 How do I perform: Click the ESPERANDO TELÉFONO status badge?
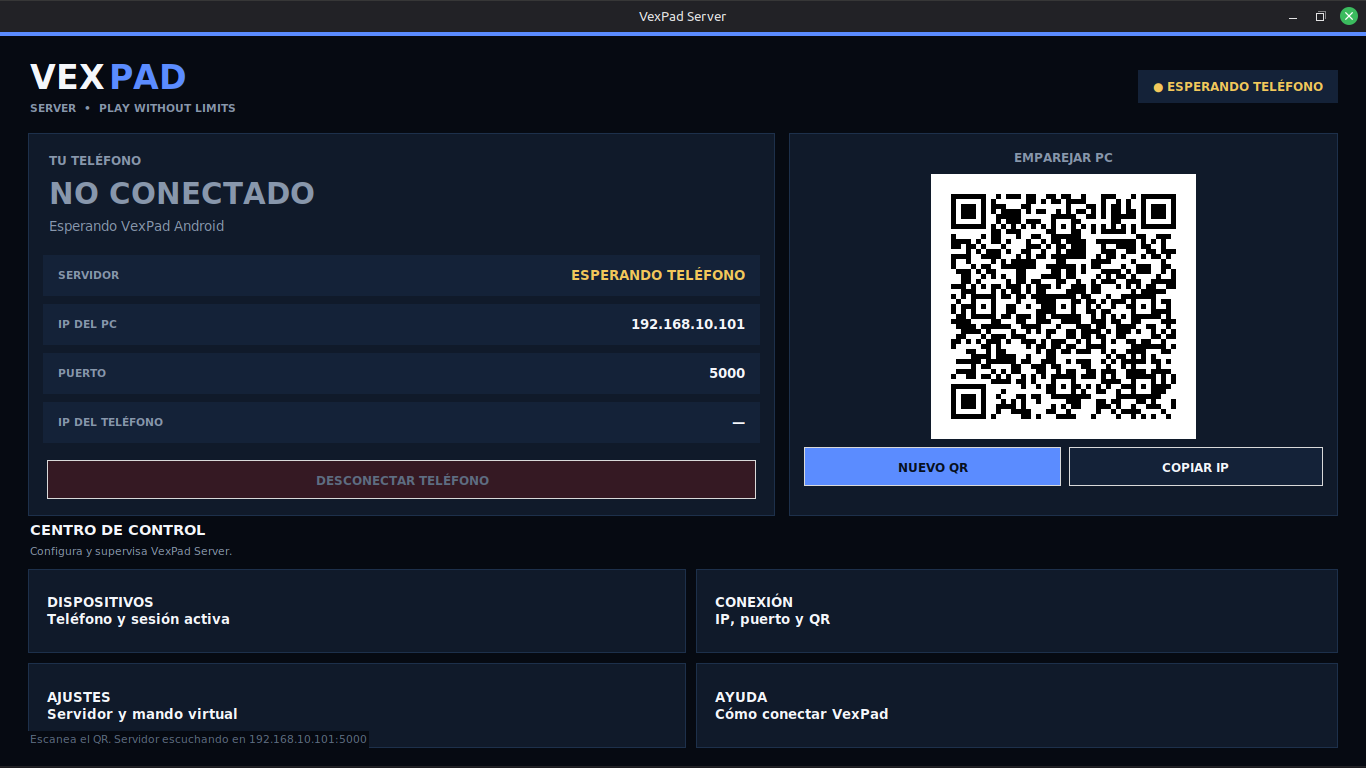tap(1238, 87)
